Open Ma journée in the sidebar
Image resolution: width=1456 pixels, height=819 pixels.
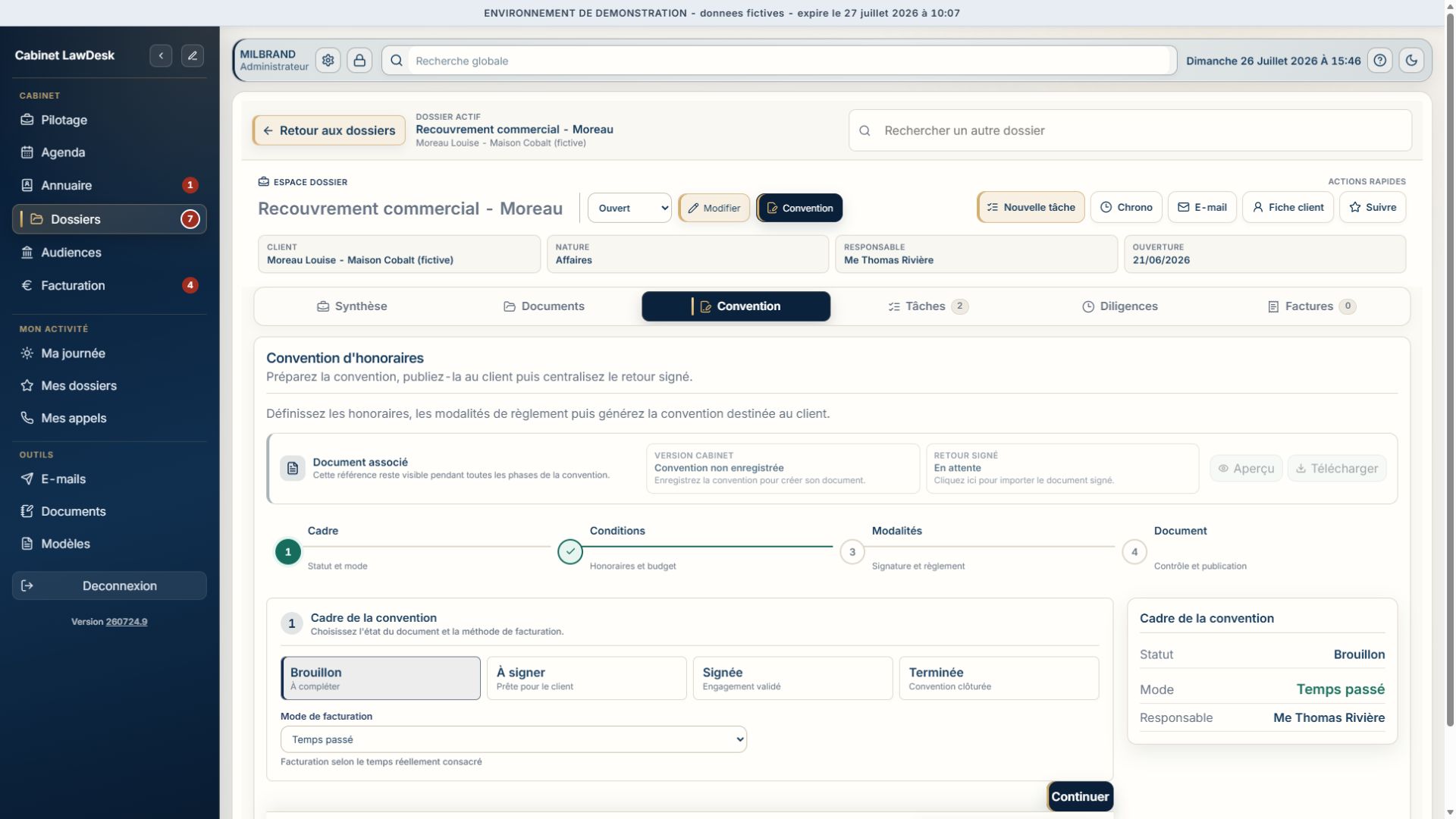pos(109,353)
